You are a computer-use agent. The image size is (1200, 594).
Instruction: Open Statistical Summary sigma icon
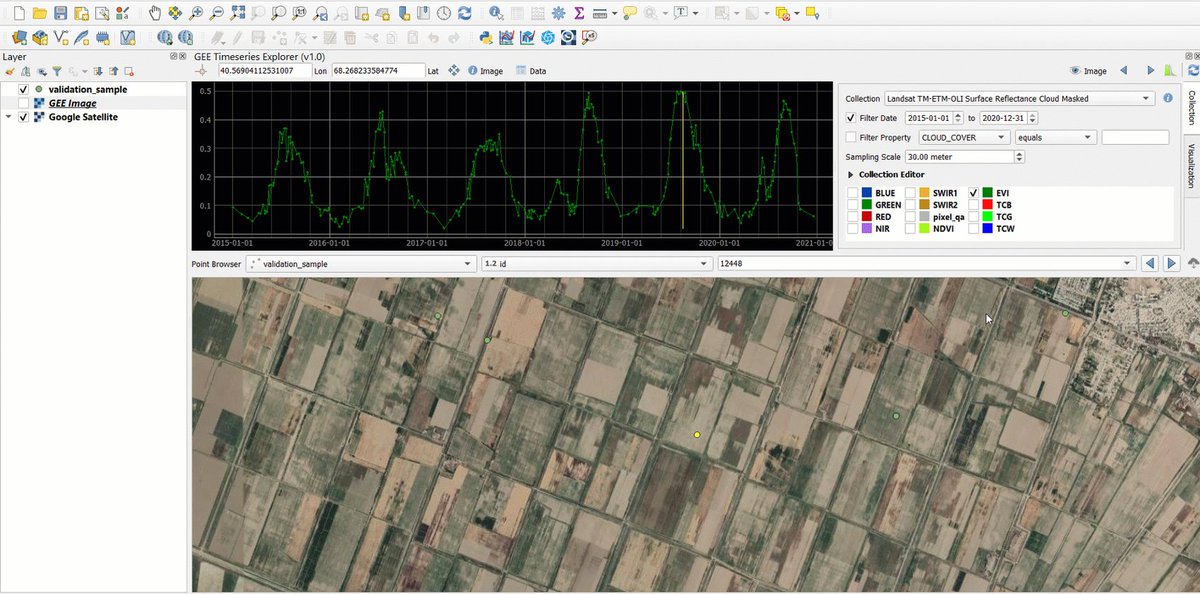(579, 13)
